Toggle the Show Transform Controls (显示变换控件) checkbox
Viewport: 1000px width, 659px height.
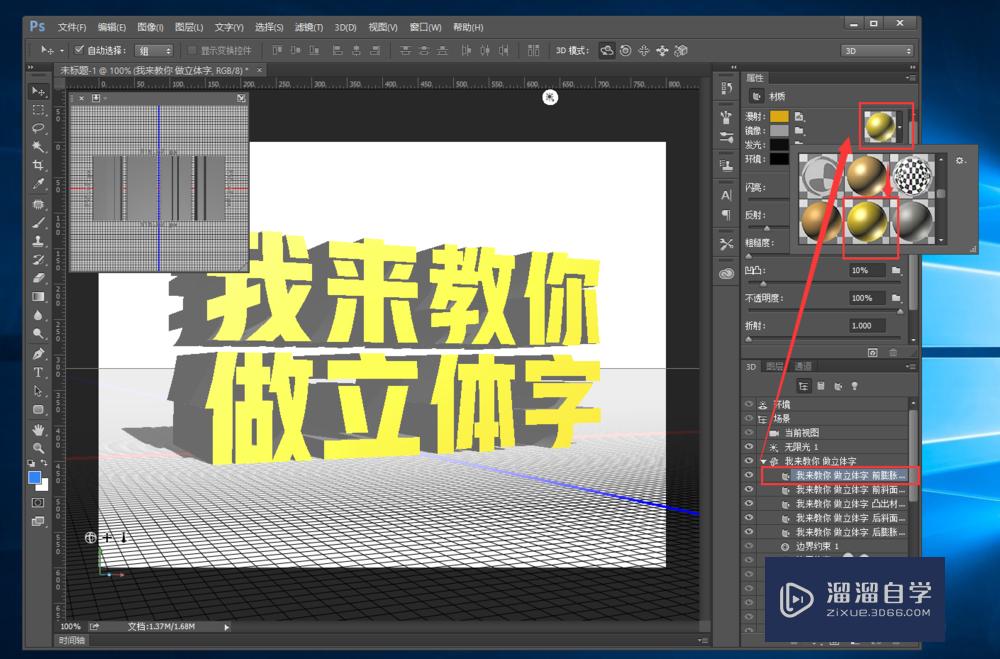[x=192, y=50]
